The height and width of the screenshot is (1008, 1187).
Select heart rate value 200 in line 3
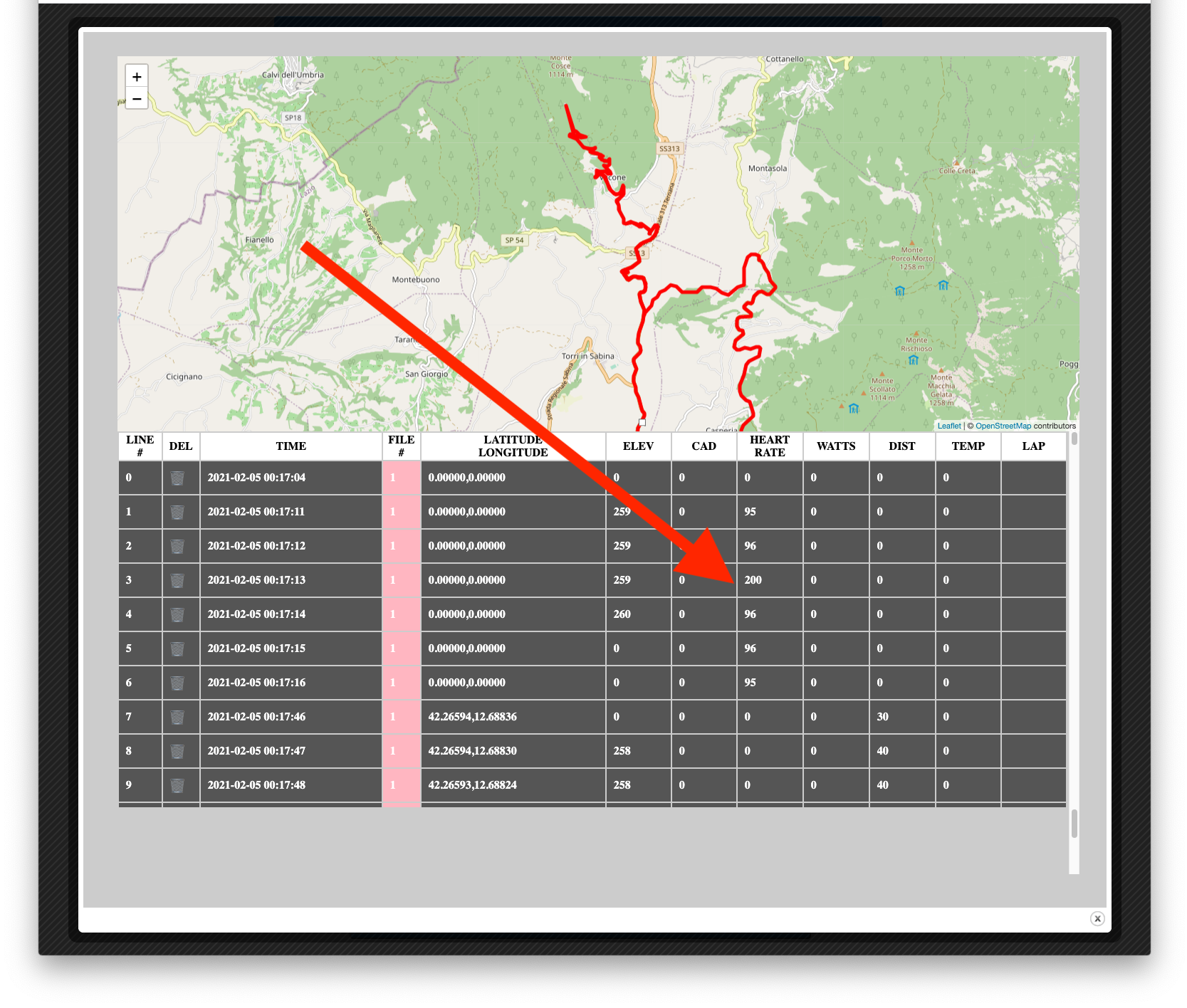click(753, 580)
